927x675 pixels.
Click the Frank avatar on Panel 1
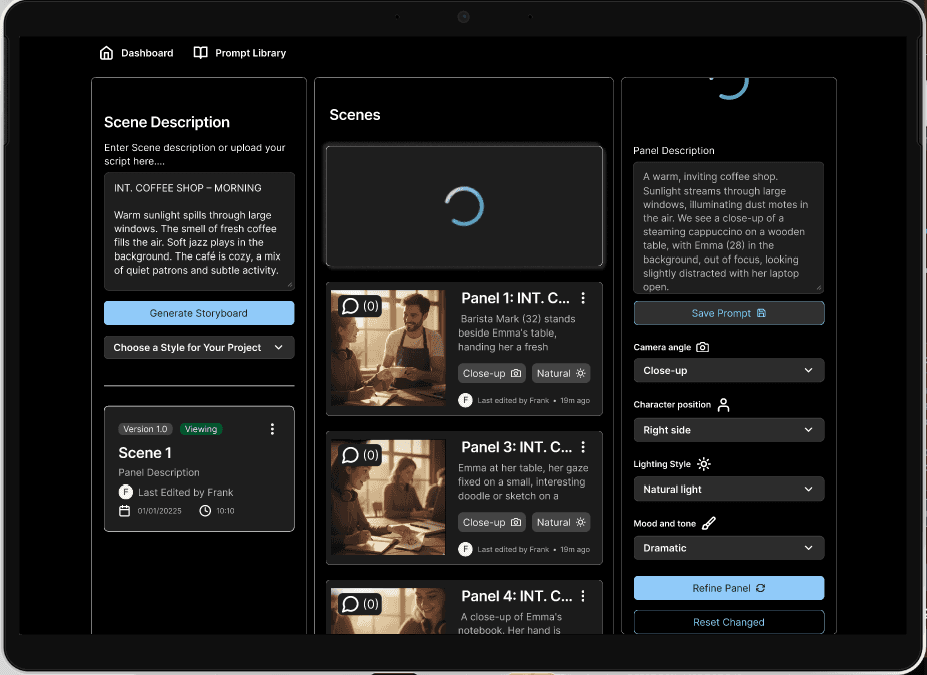(x=465, y=400)
